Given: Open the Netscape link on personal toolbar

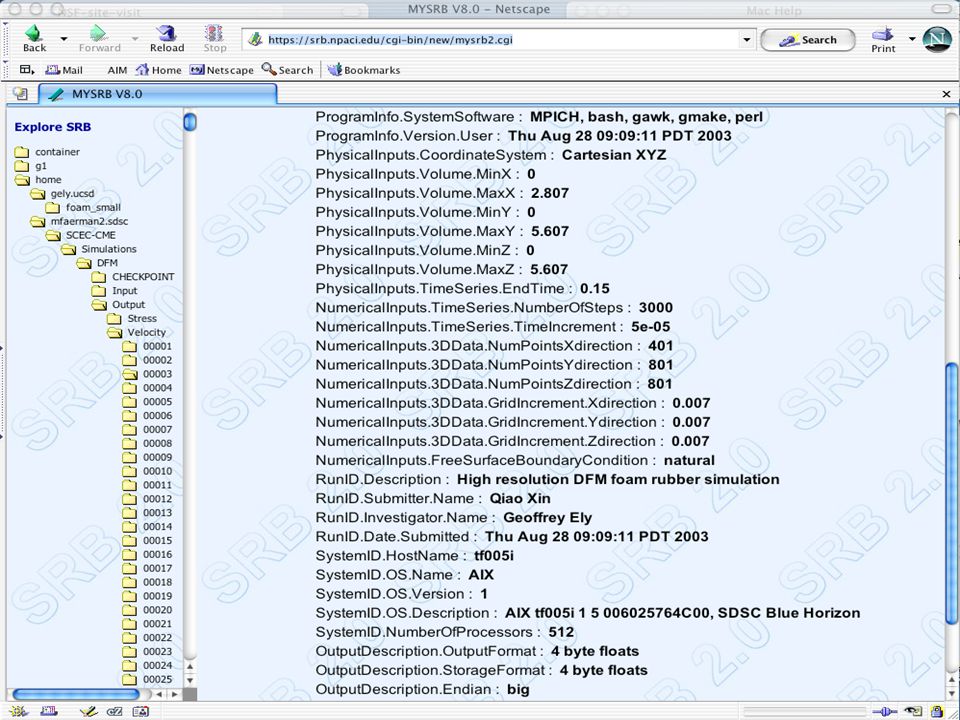Looking at the screenshot, I should [222, 70].
